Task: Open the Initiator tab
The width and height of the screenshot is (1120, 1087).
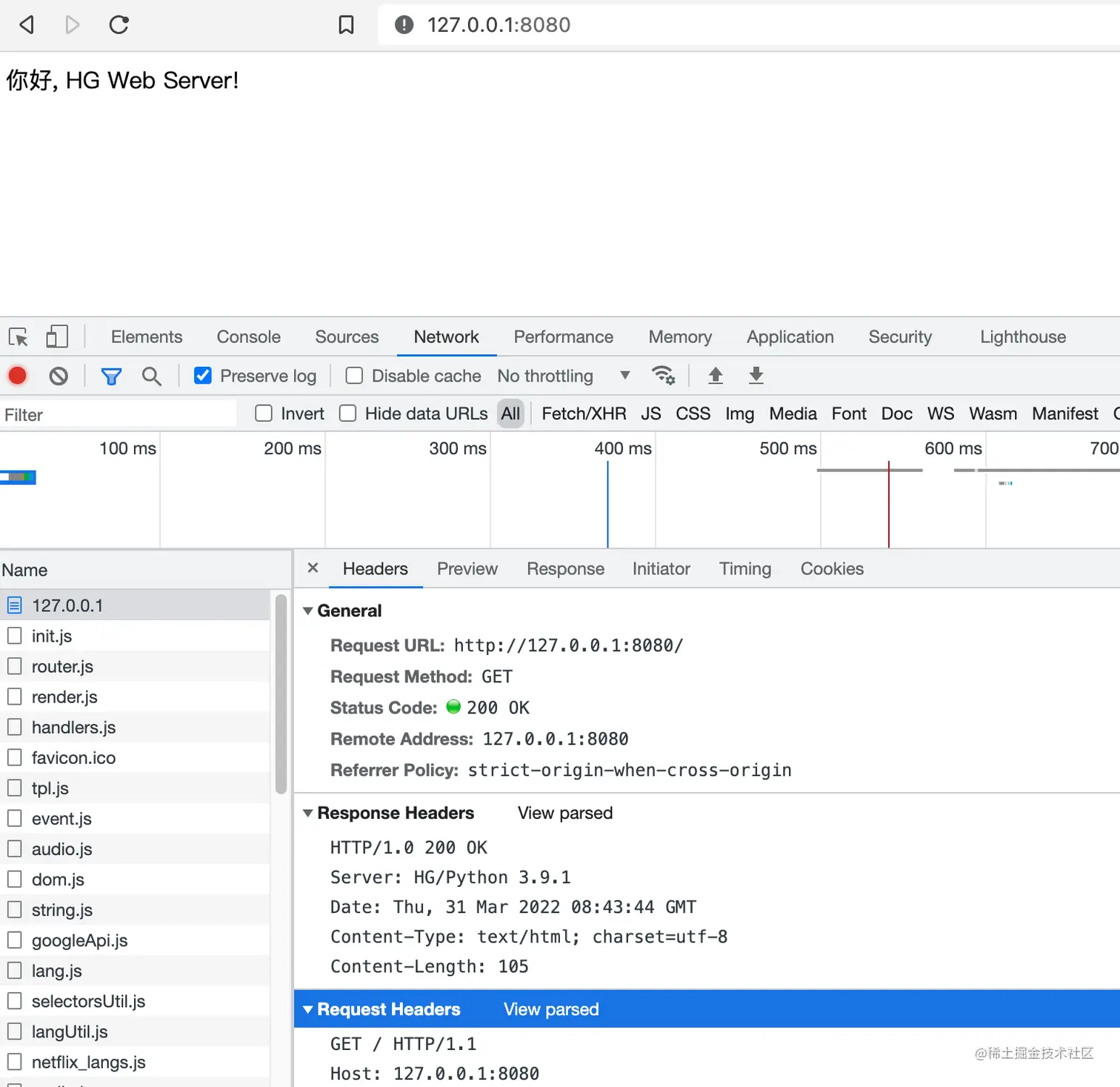Action: coord(661,568)
